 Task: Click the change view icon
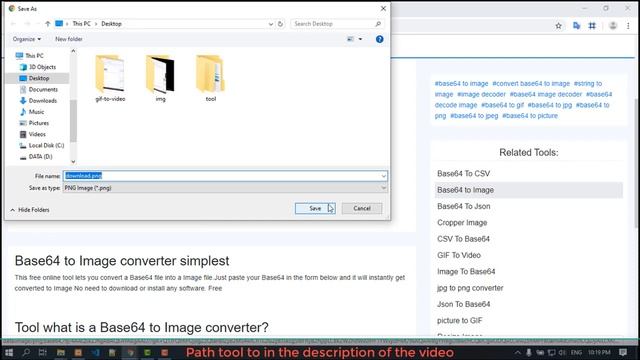tap(350, 39)
